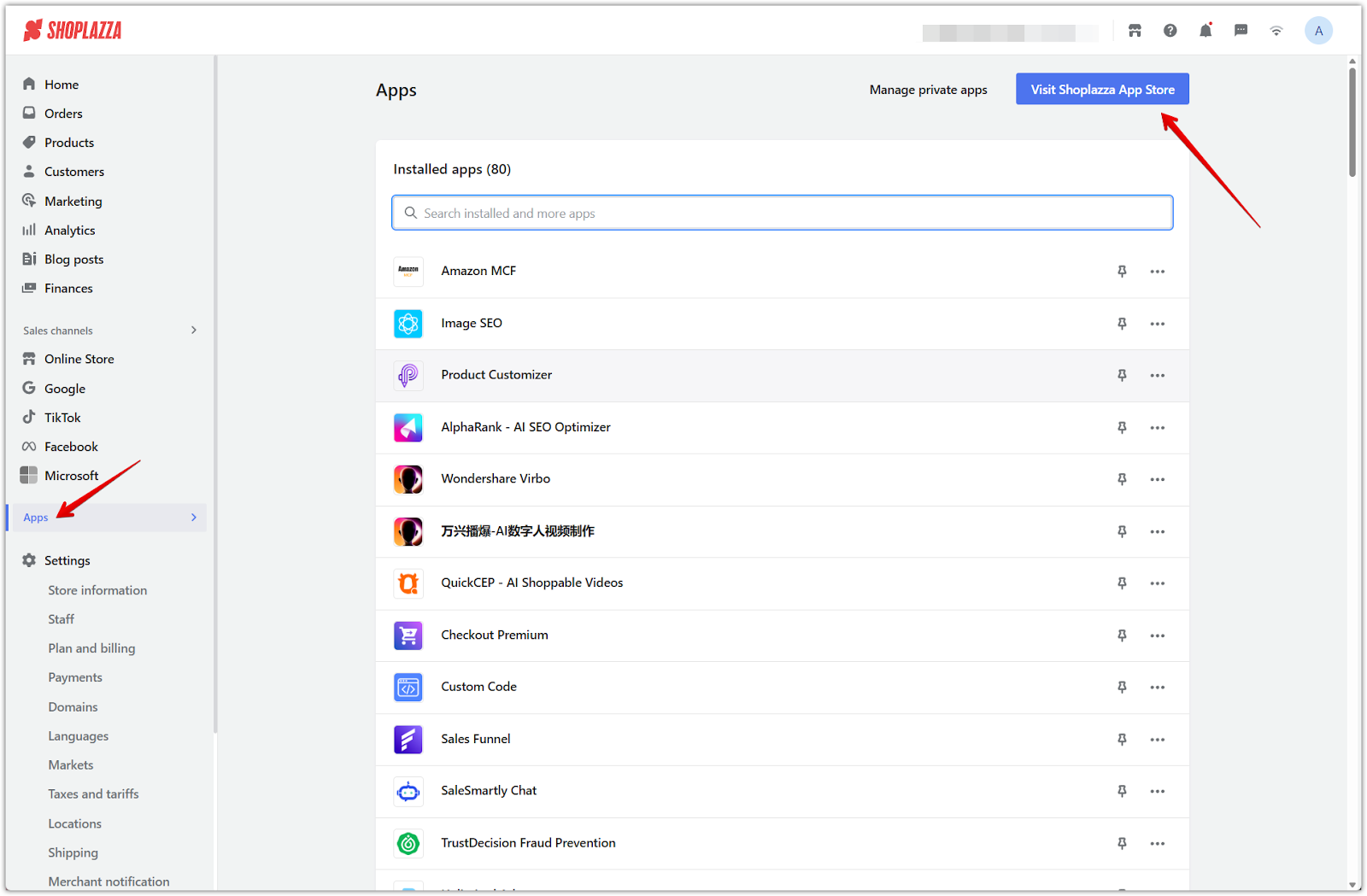Open more options for Product Customizer
Image resolution: width=1367 pixels, height=896 pixels.
tap(1158, 375)
